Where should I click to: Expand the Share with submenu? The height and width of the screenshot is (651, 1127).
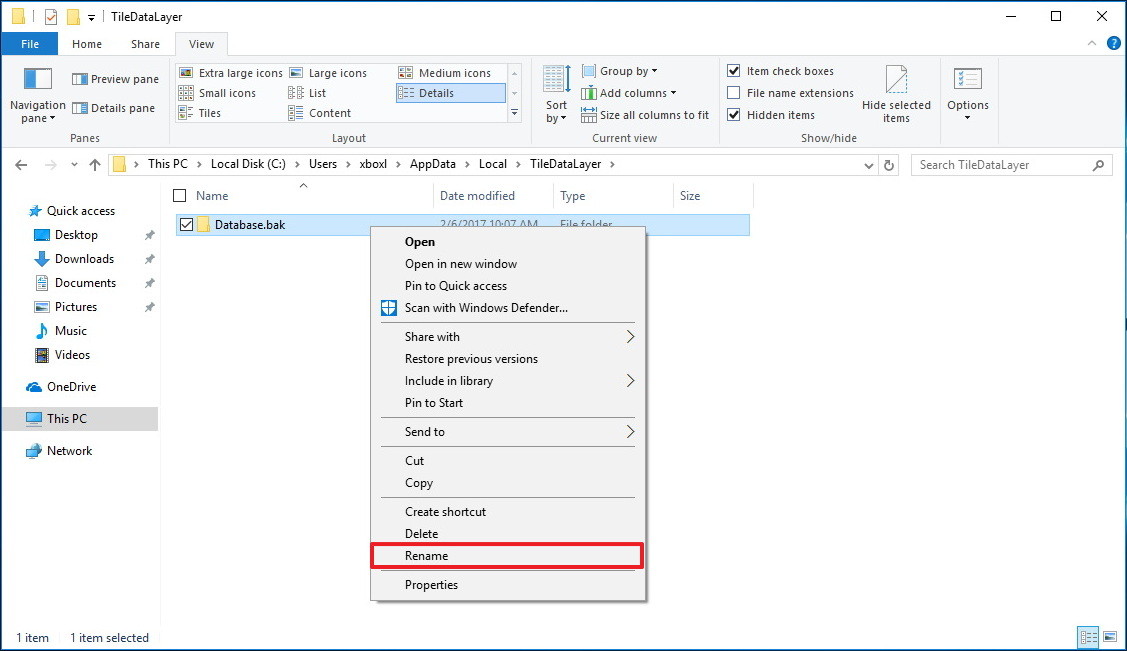(x=431, y=336)
